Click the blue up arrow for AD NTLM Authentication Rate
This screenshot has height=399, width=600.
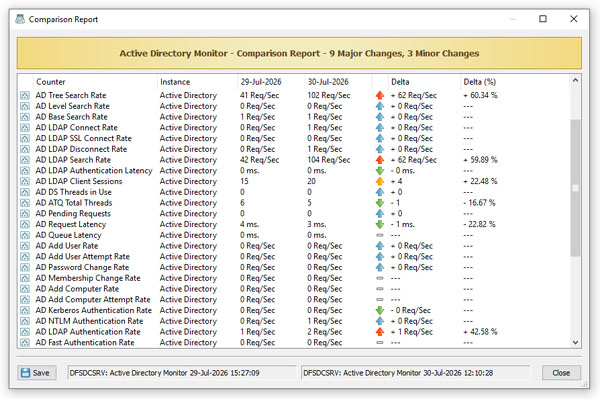[380, 321]
